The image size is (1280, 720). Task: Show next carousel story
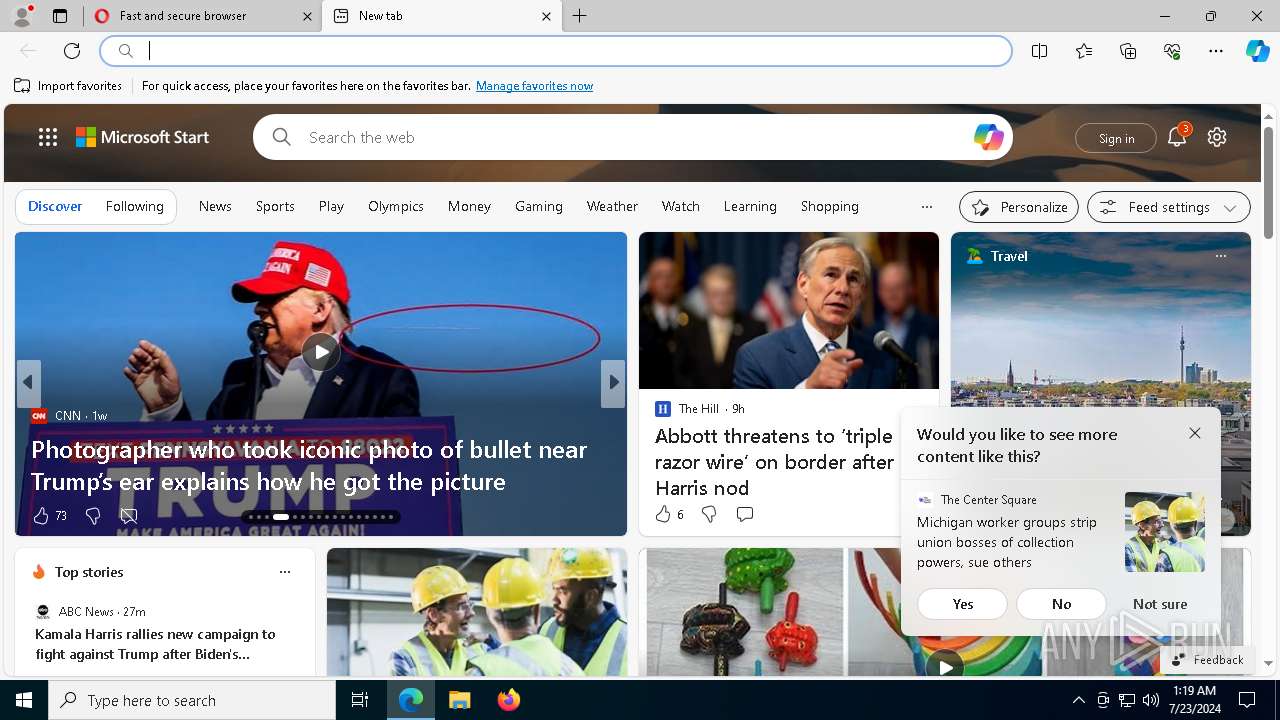click(x=613, y=383)
